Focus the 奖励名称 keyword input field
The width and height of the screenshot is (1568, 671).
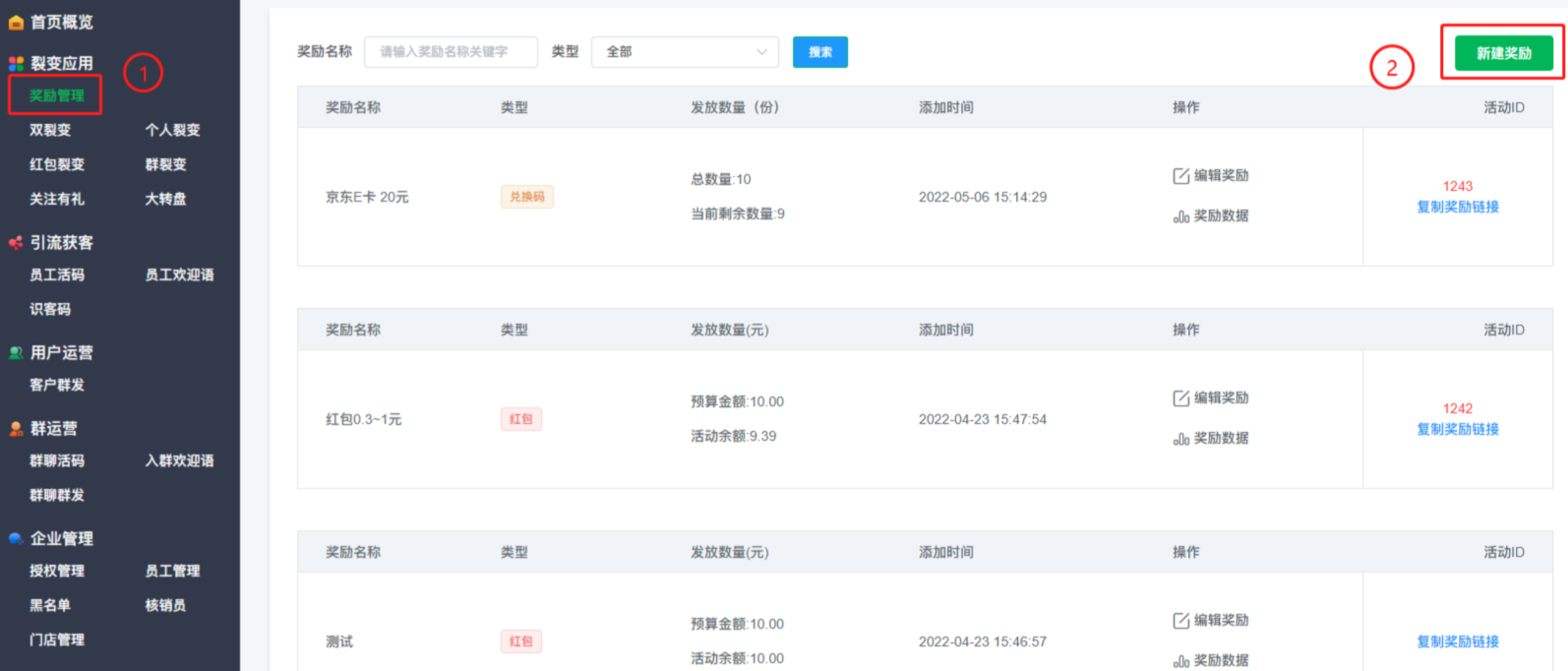click(451, 52)
